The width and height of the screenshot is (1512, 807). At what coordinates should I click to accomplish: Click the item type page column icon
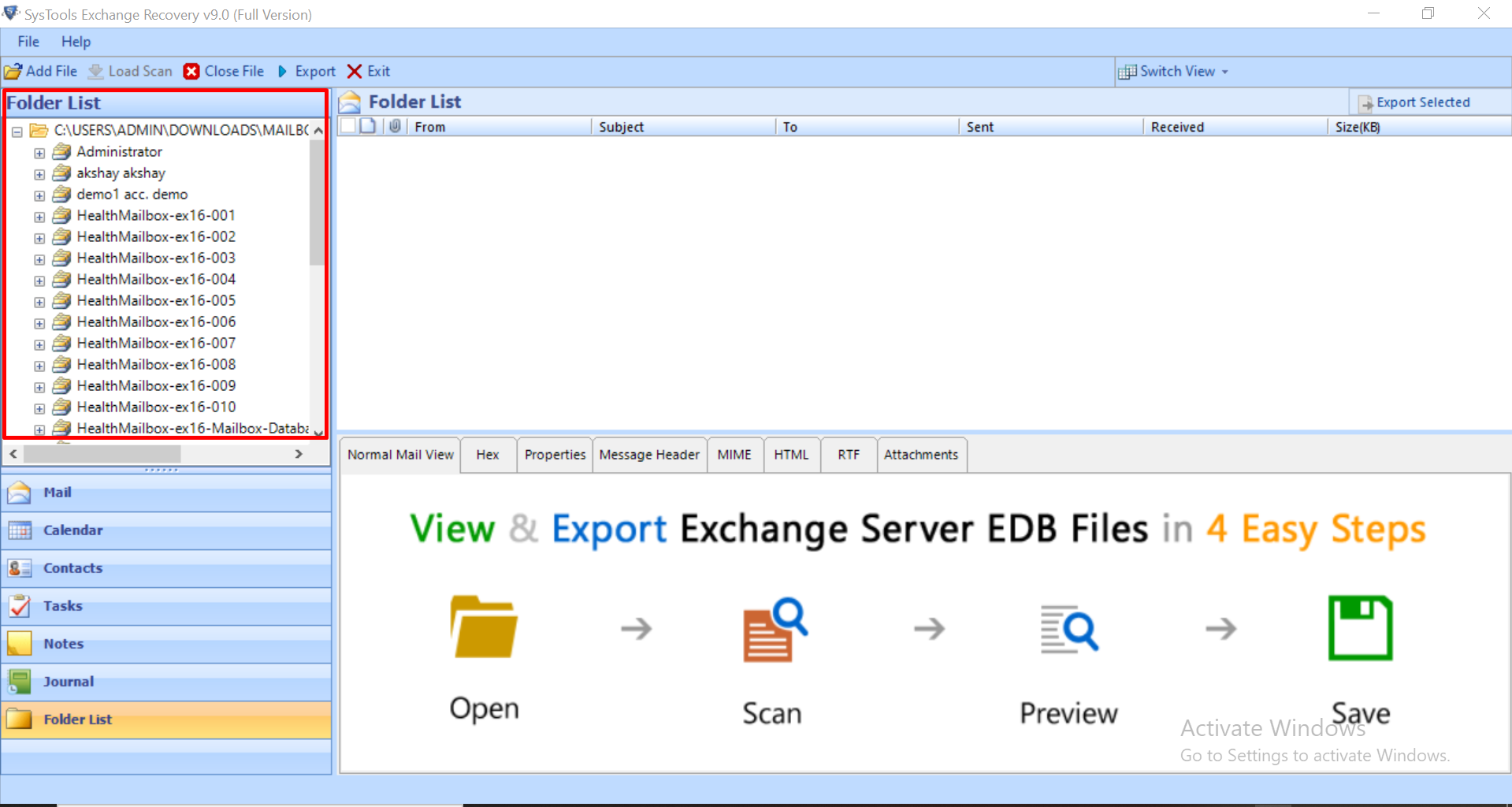pyautogui.click(x=368, y=126)
